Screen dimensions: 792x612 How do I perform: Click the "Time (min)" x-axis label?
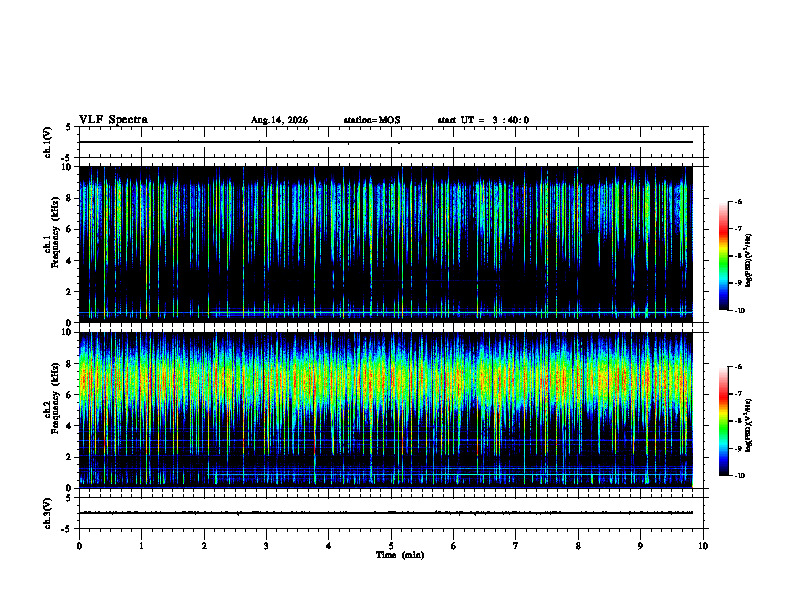[x=400, y=555]
